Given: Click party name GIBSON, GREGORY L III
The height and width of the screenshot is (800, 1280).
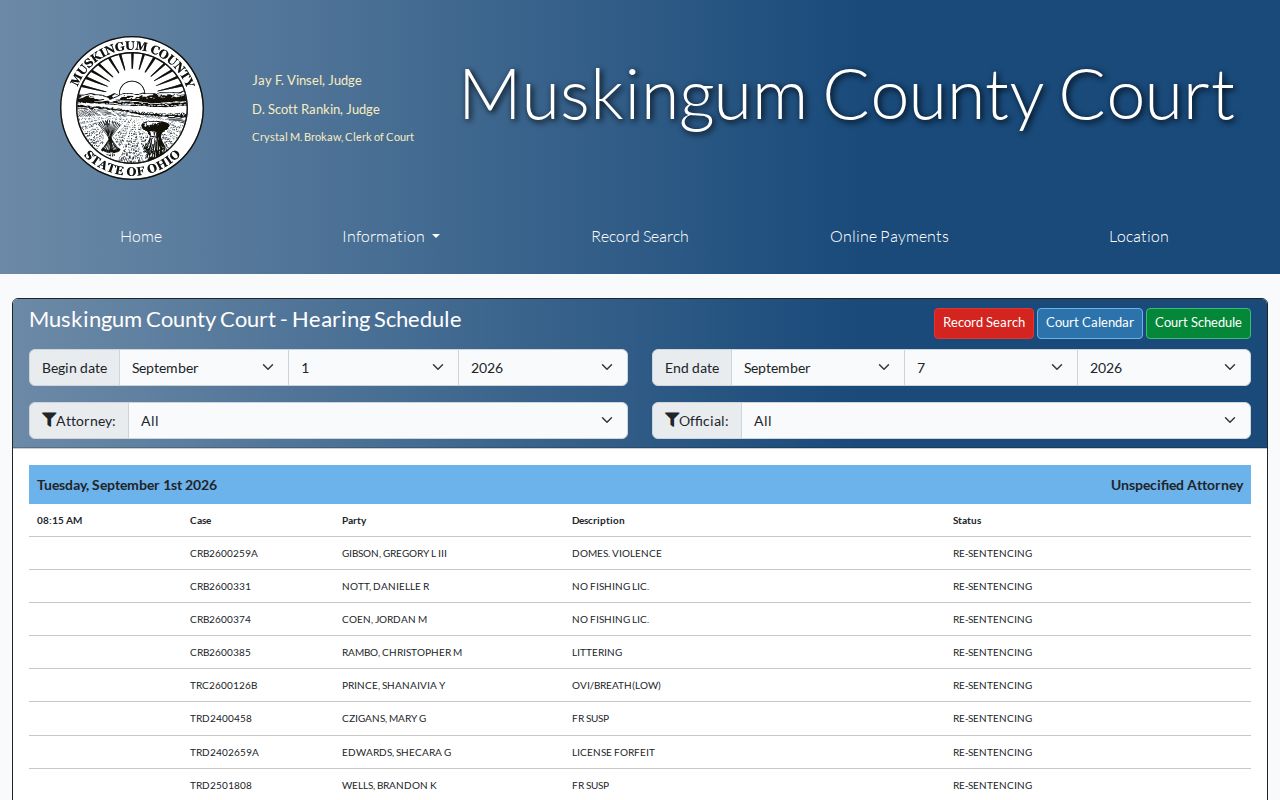Looking at the screenshot, I should [394, 553].
